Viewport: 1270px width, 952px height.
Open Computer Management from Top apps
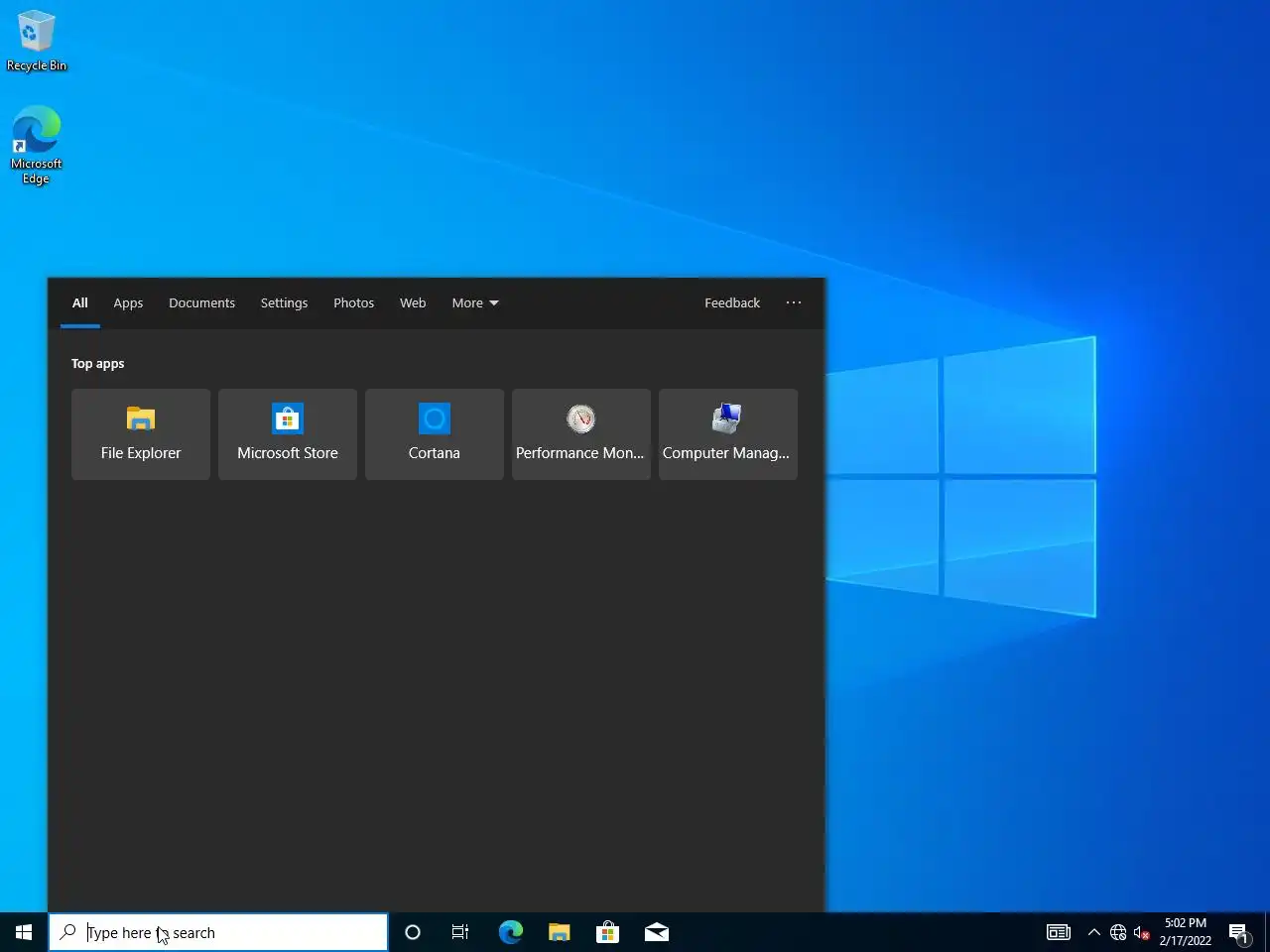pyautogui.click(x=728, y=434)
